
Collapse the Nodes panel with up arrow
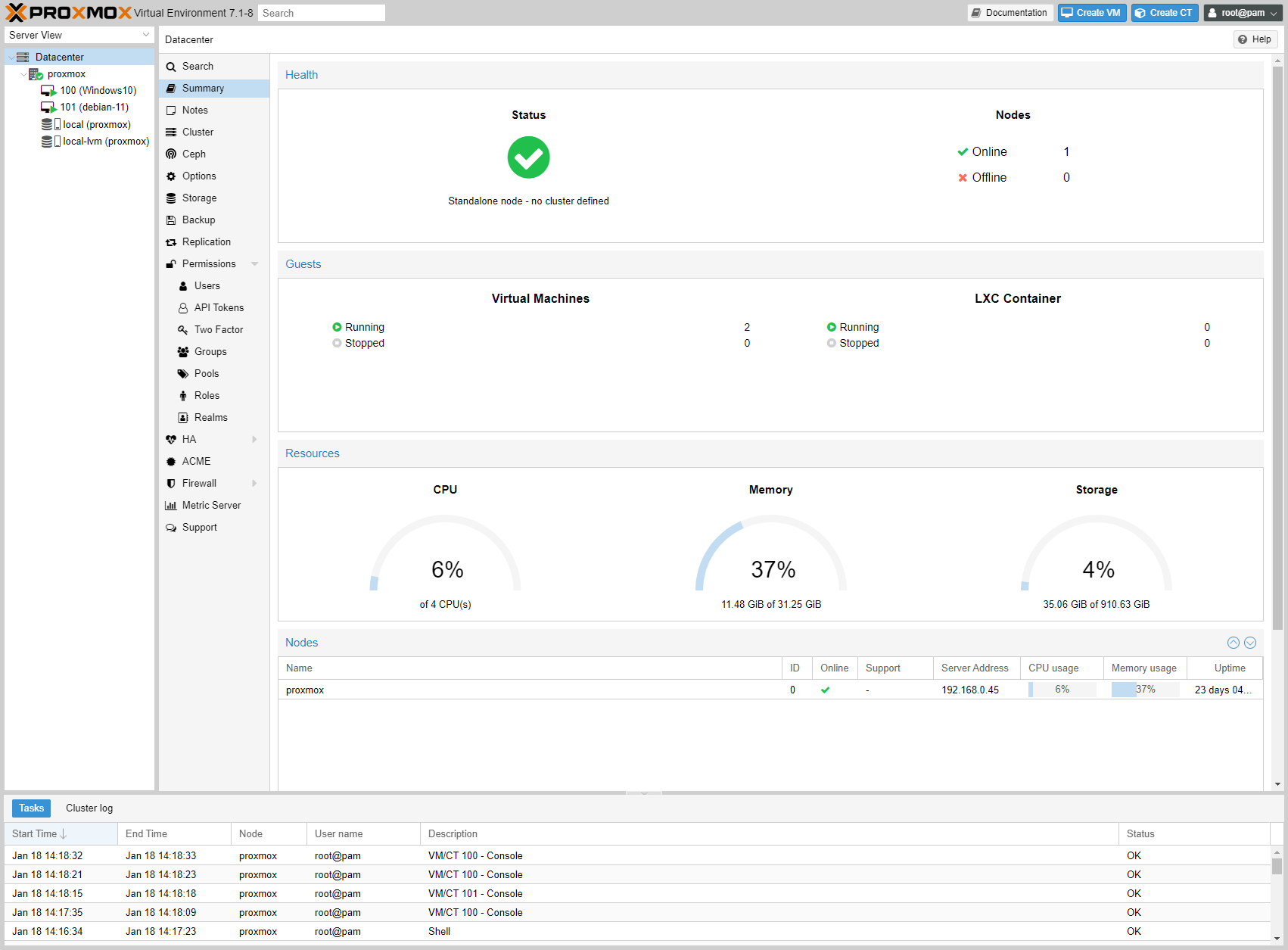[x=1234, y=643]
